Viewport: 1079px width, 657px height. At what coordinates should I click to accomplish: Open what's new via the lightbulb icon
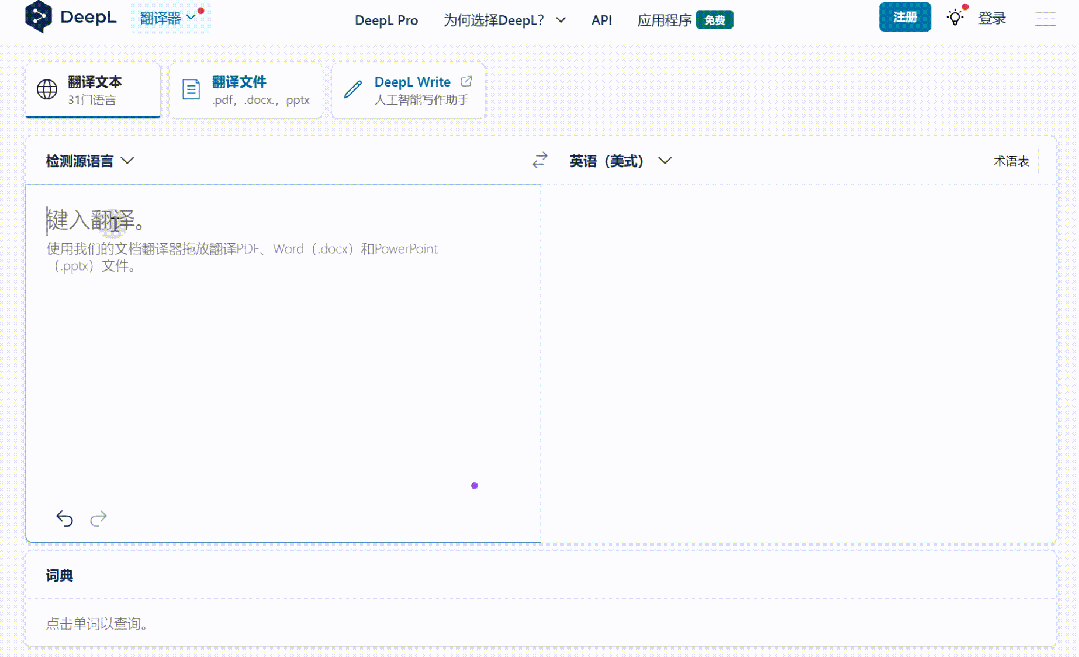[953, 17]
